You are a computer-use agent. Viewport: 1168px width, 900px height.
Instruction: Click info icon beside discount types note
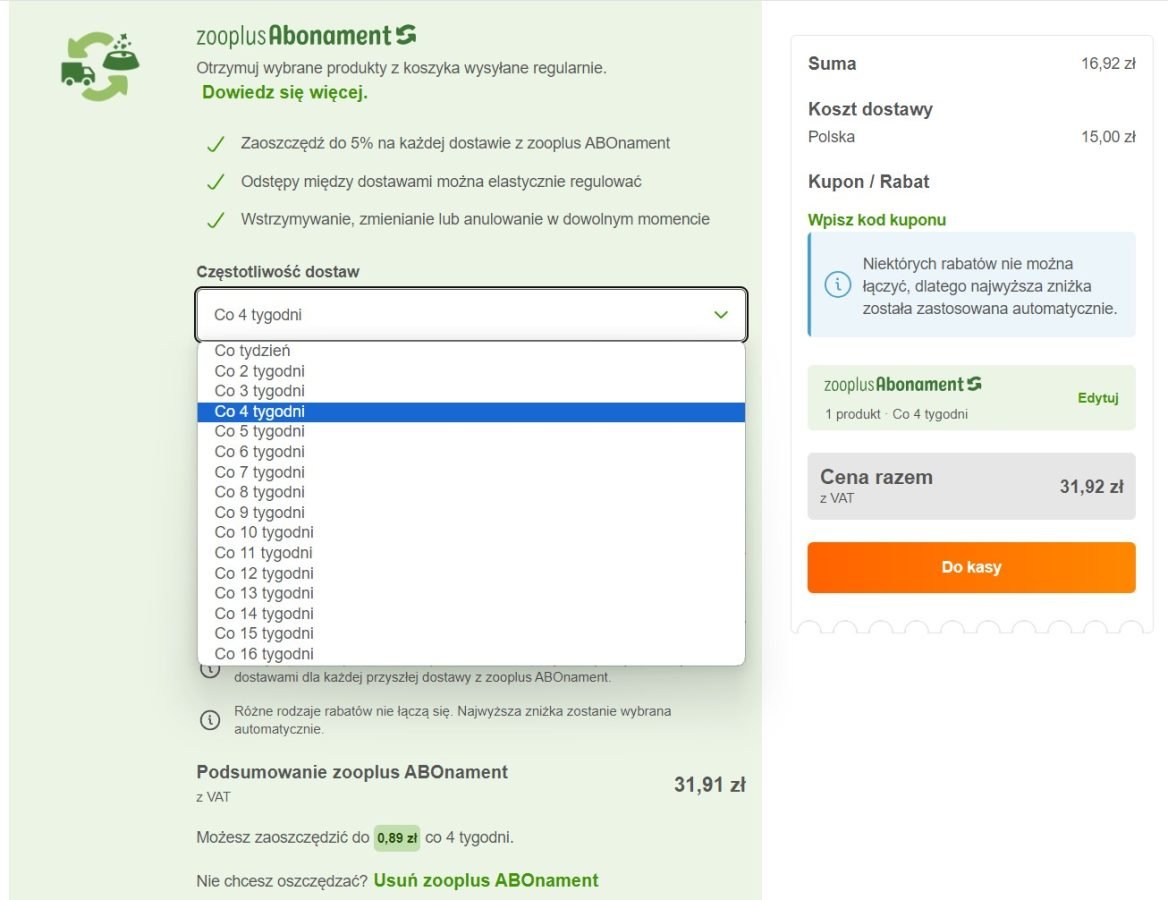pos(210,720)
